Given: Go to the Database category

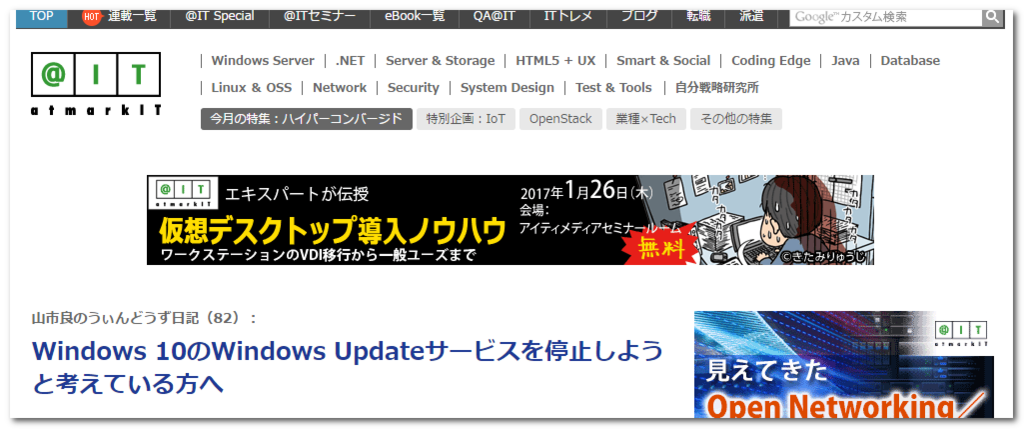Looking at the screenshot, I should coord(910,61).
